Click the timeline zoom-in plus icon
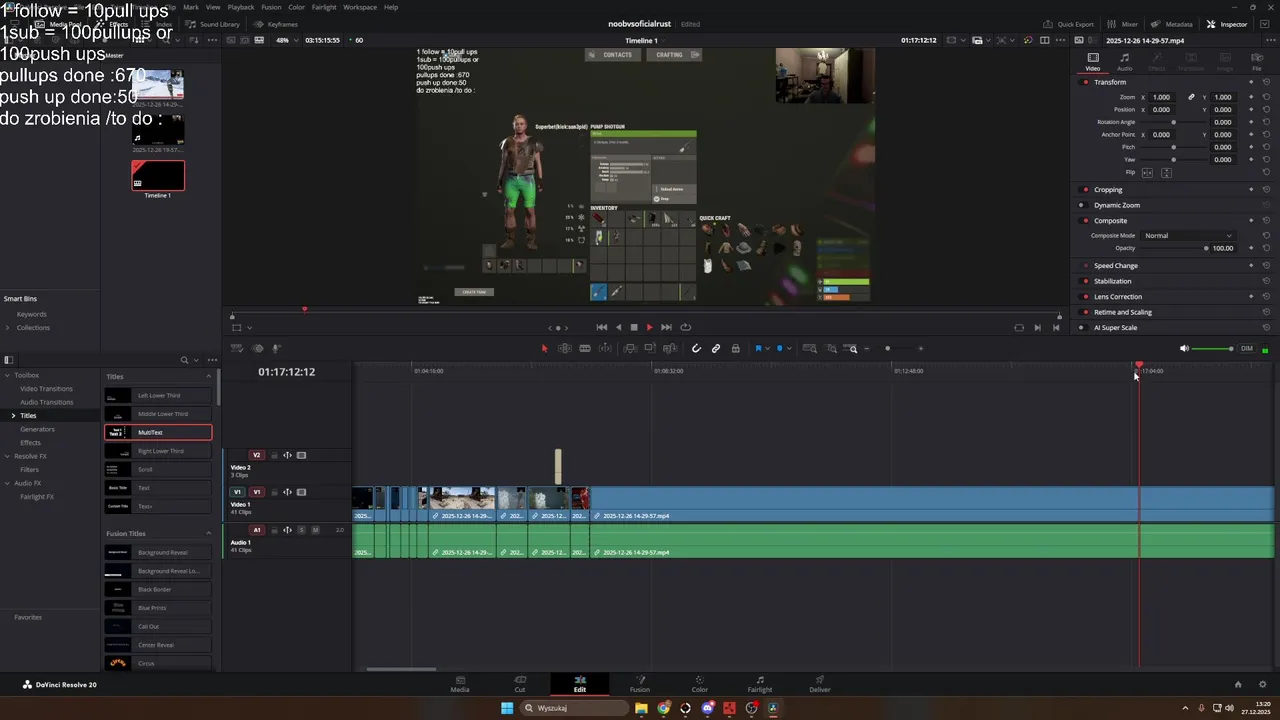The width and height of the screenshot is (1280, 720). pos(921,348)
